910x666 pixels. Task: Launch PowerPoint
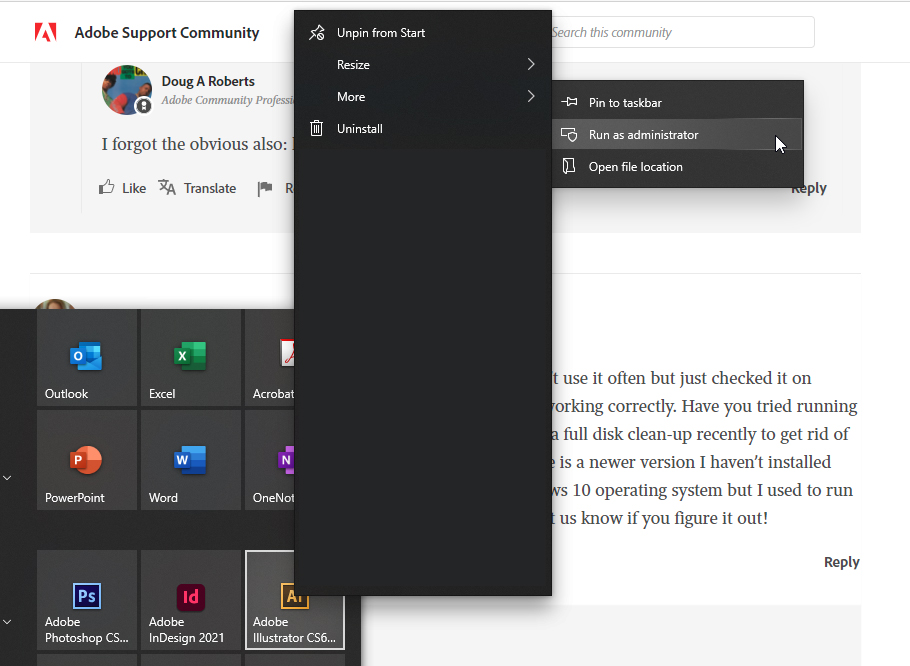(x=86, y=459)
